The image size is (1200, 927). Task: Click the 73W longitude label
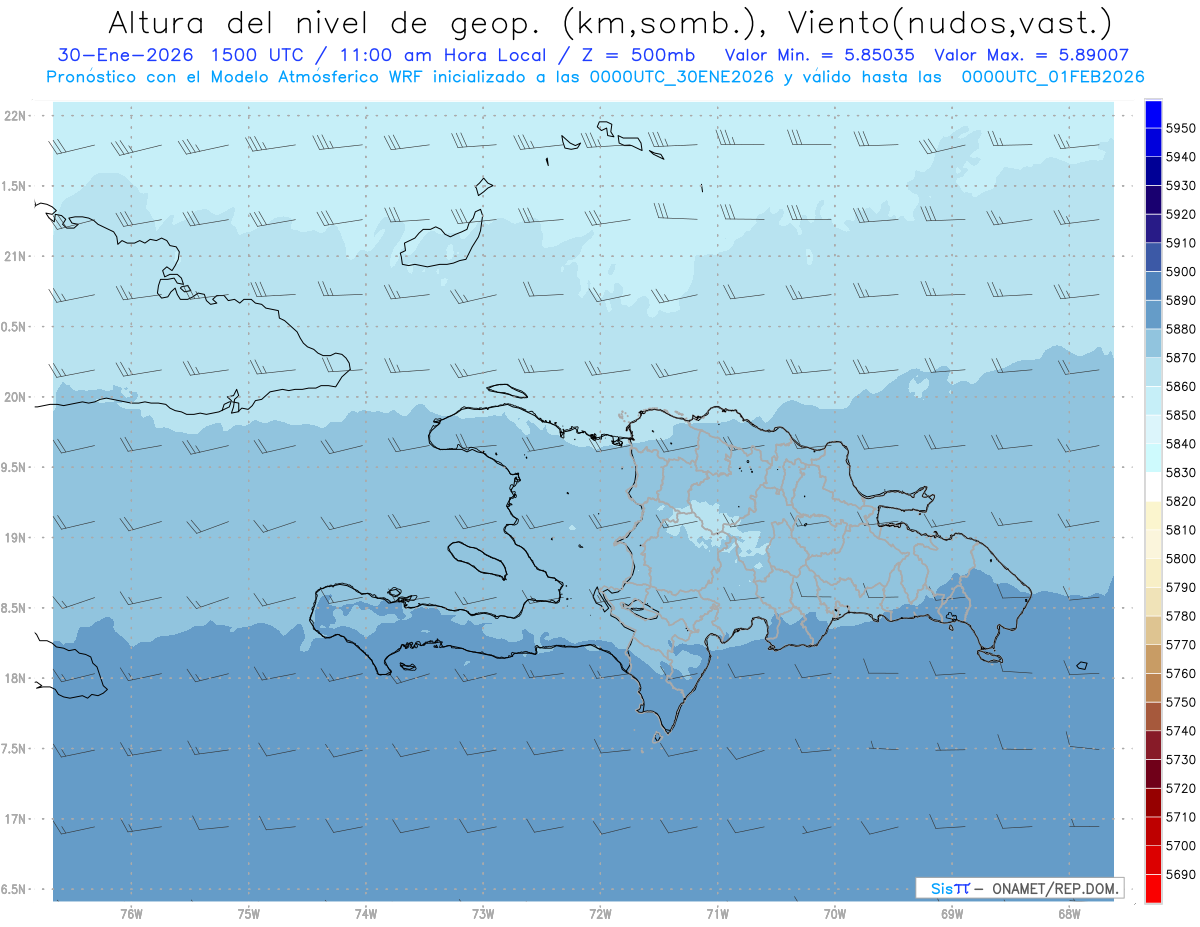point(483,913)
